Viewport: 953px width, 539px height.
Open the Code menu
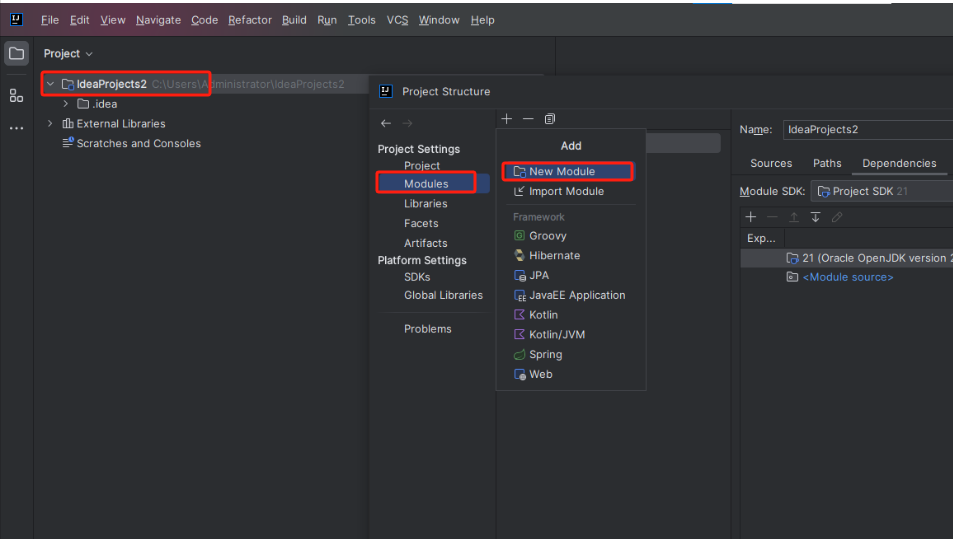[x=205, y=20]
